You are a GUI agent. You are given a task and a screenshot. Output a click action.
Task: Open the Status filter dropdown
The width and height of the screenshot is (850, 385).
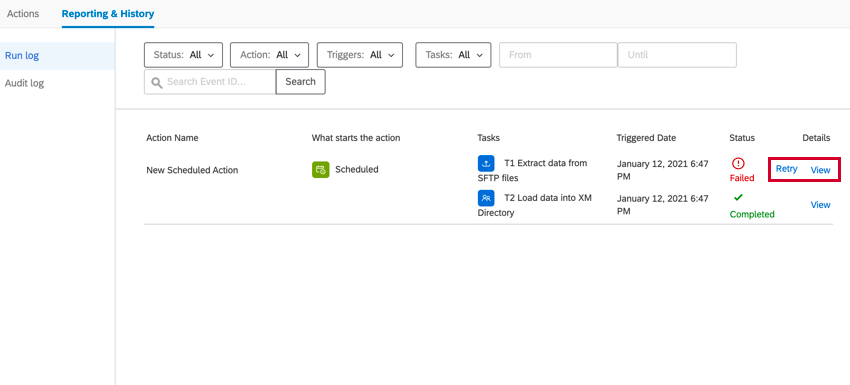point(183,55)
